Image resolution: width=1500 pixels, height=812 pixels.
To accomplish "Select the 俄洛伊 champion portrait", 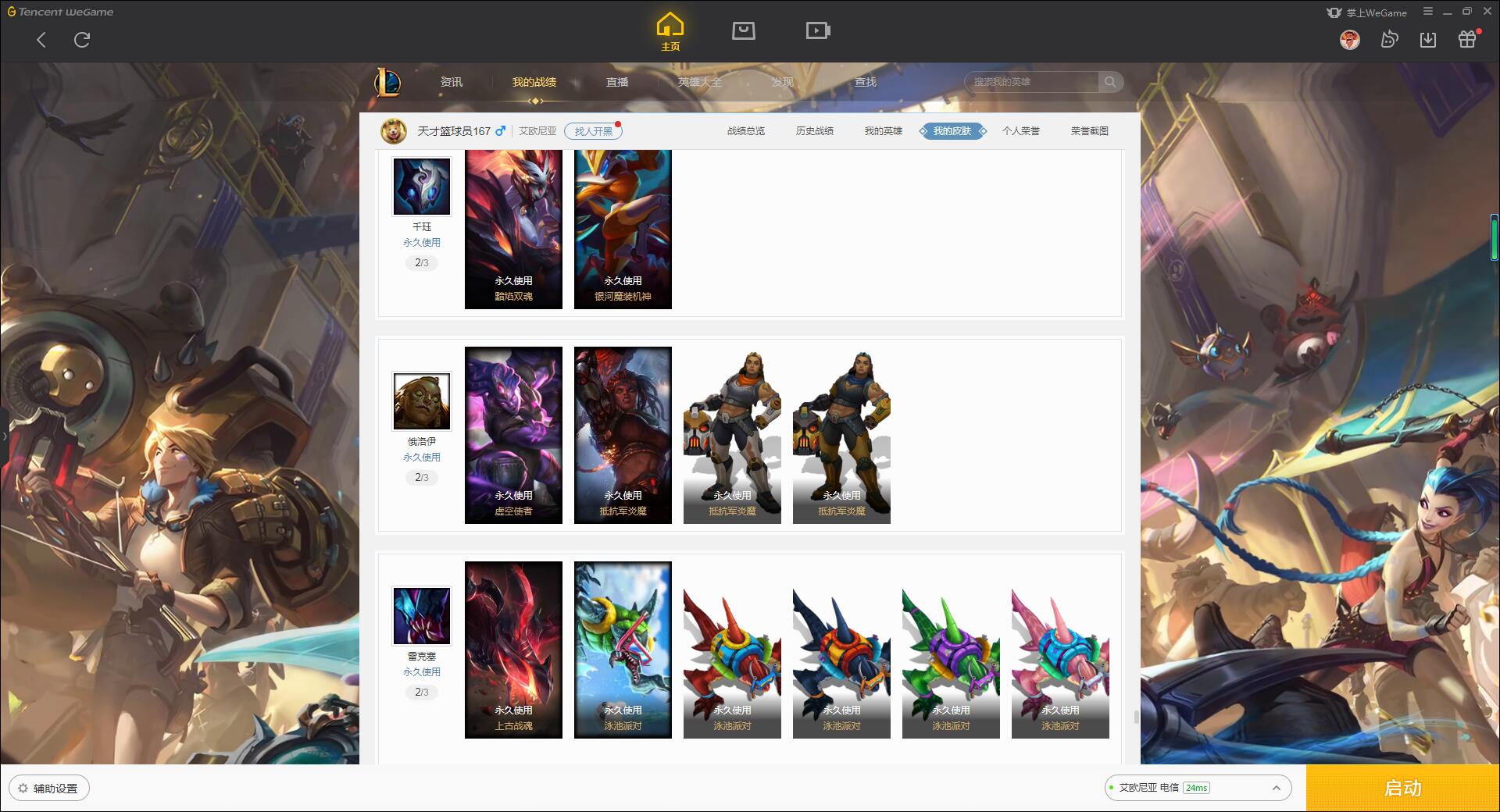I will click(422, 401).
